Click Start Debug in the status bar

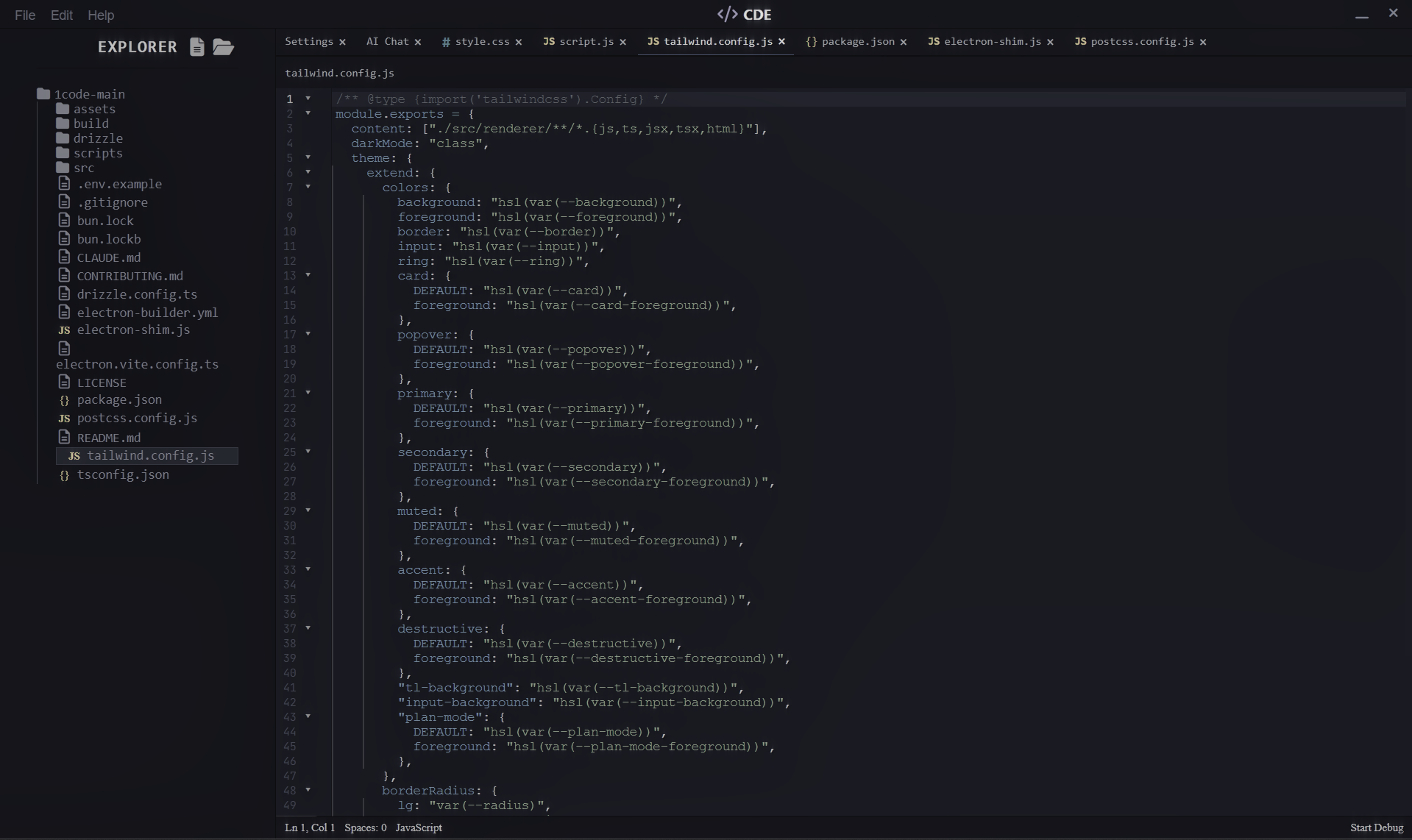(1377, 827)
